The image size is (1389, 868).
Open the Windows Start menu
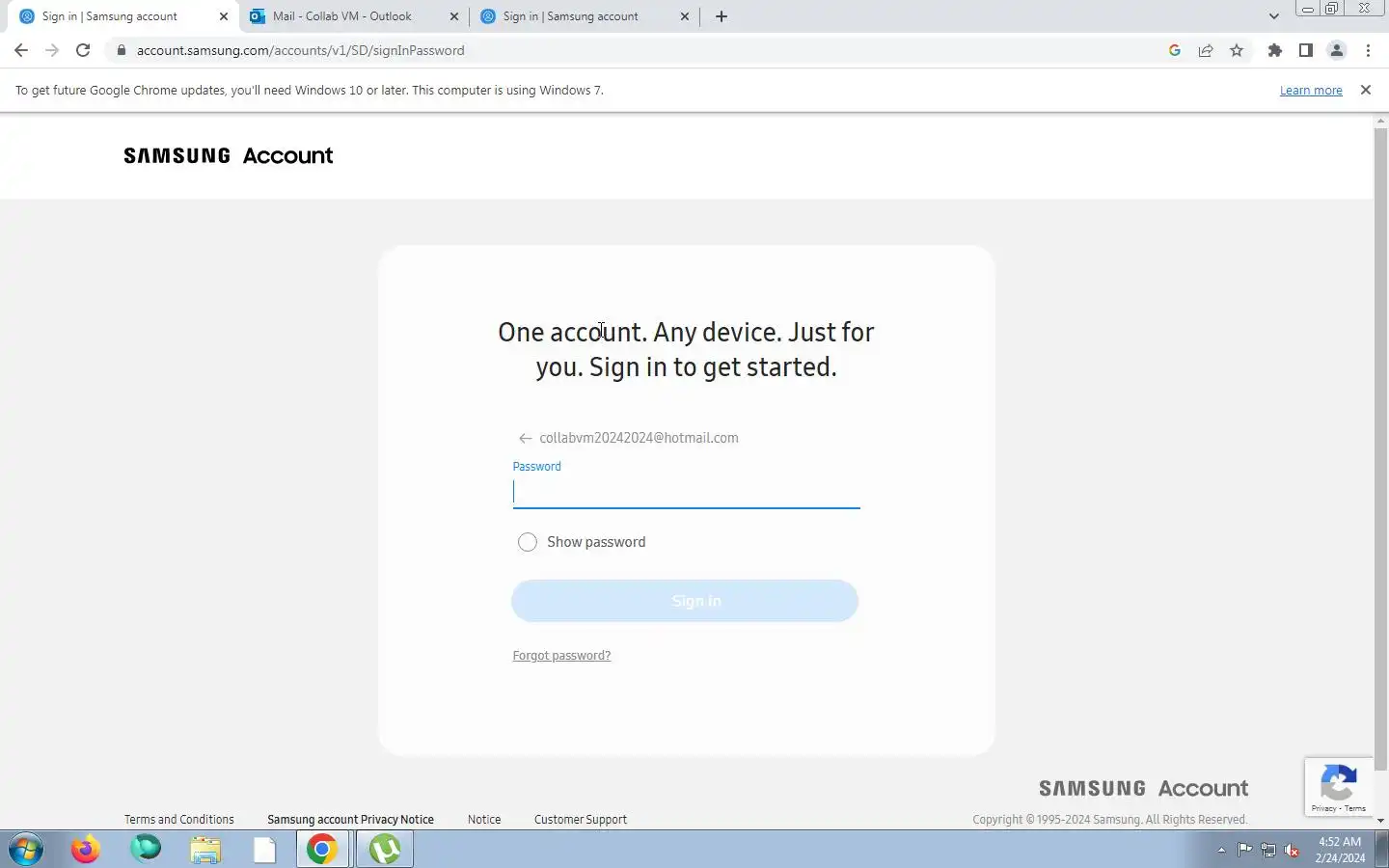[26, 850]
